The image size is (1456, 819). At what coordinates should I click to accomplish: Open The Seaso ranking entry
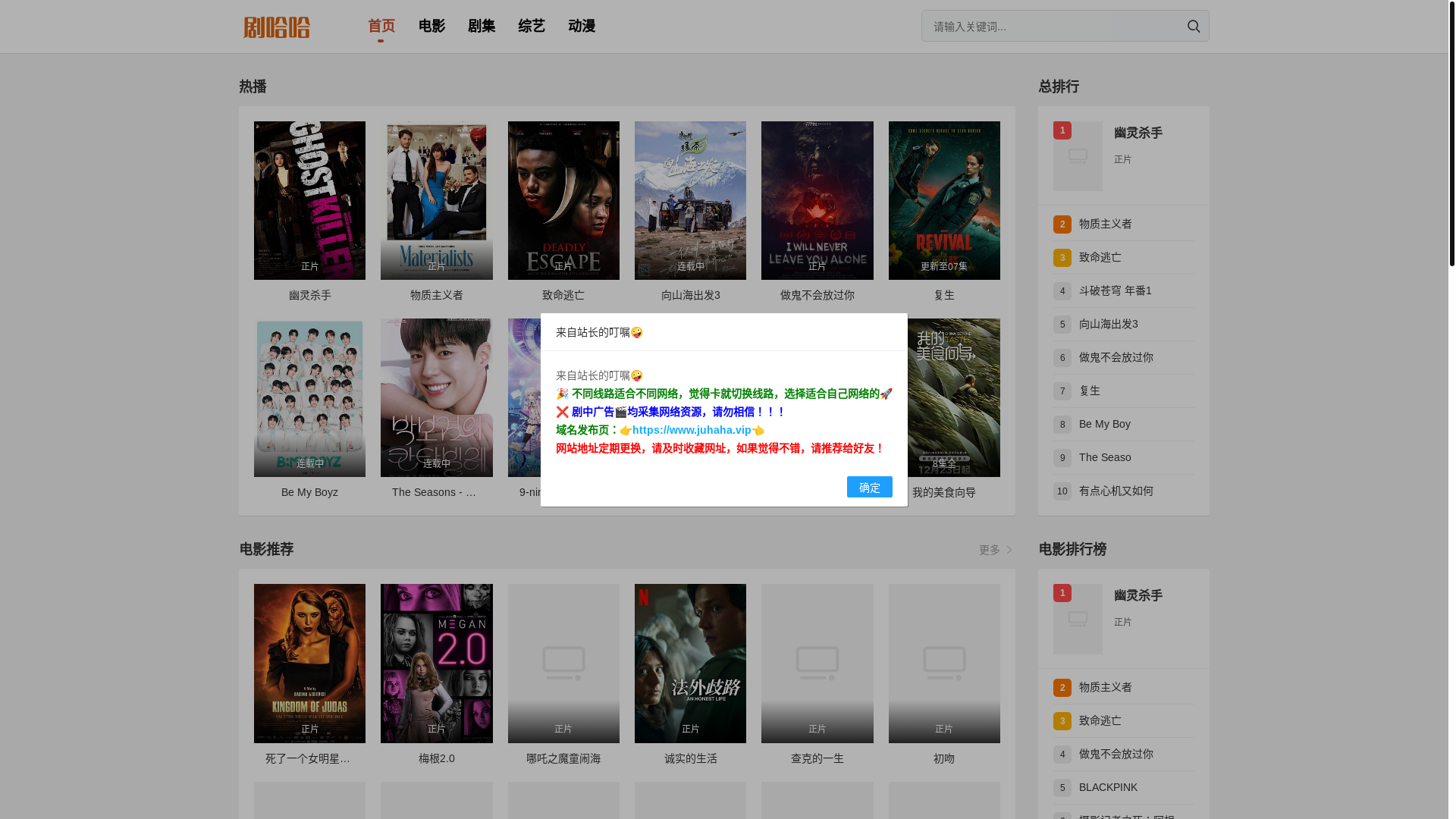coord(1105,457)
